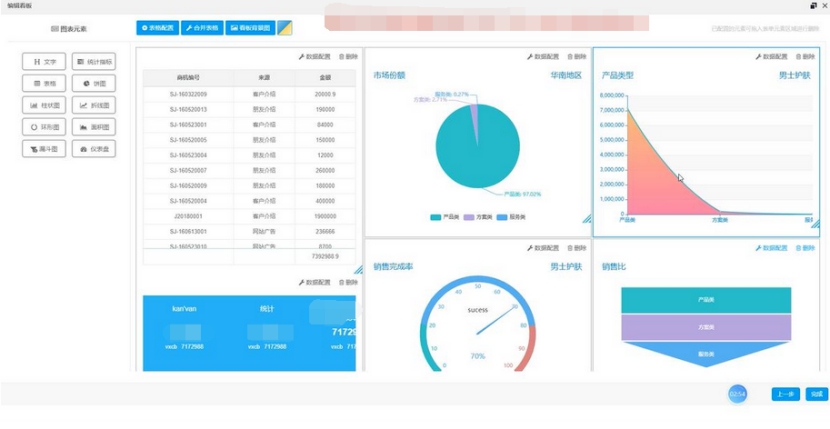Delete the table panel
830x429 pixels.
pos(348,57)
